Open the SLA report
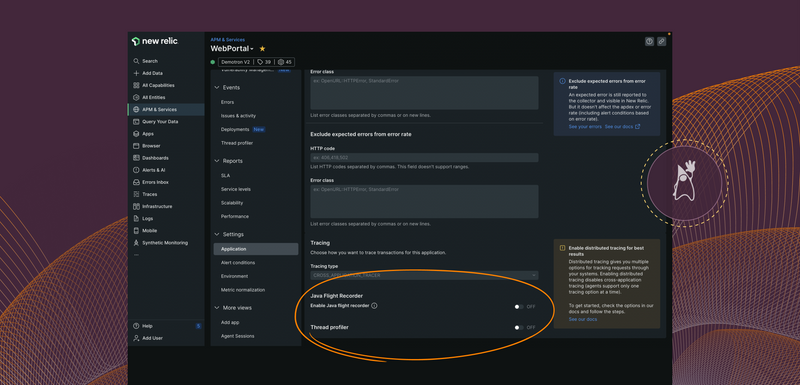800x385 pixels. [226, 175]
